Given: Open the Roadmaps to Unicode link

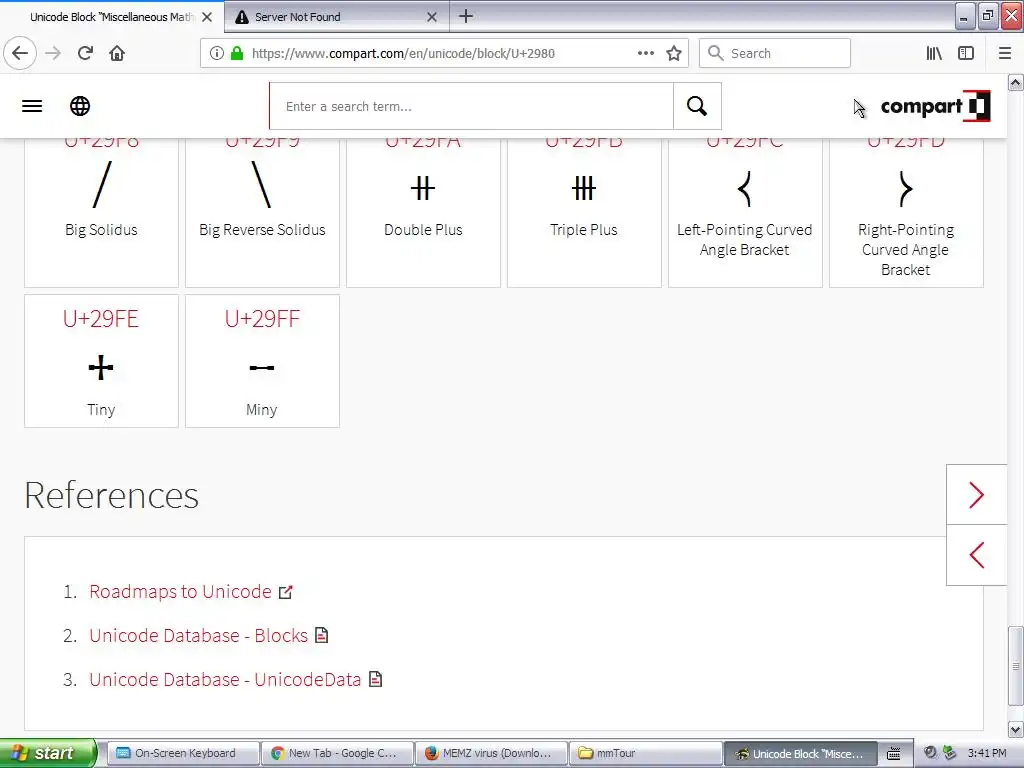Looking at the screenshot, I should pyautogui.click(x=180, y=592).
